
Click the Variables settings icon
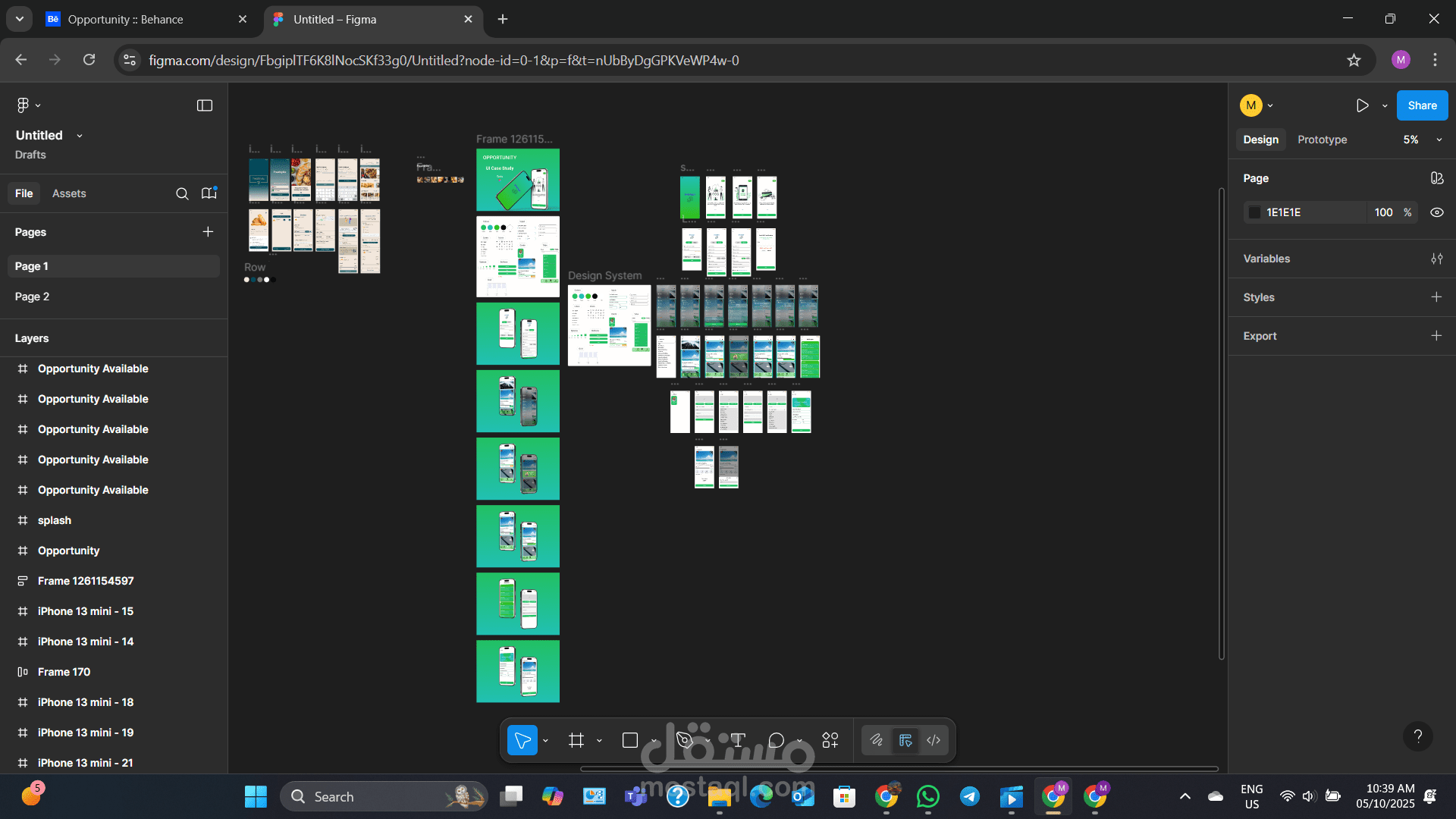[1436, 259]
